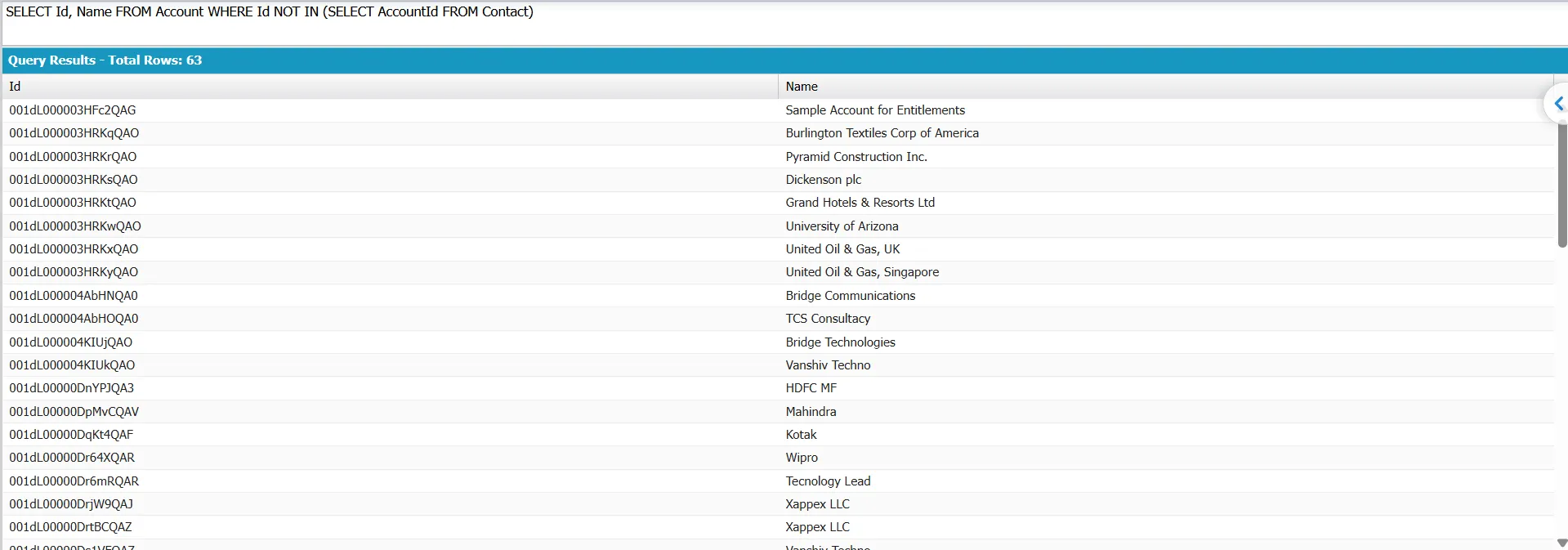Click Kotak name cell
1568x550 pixels.
coord(802,435)
